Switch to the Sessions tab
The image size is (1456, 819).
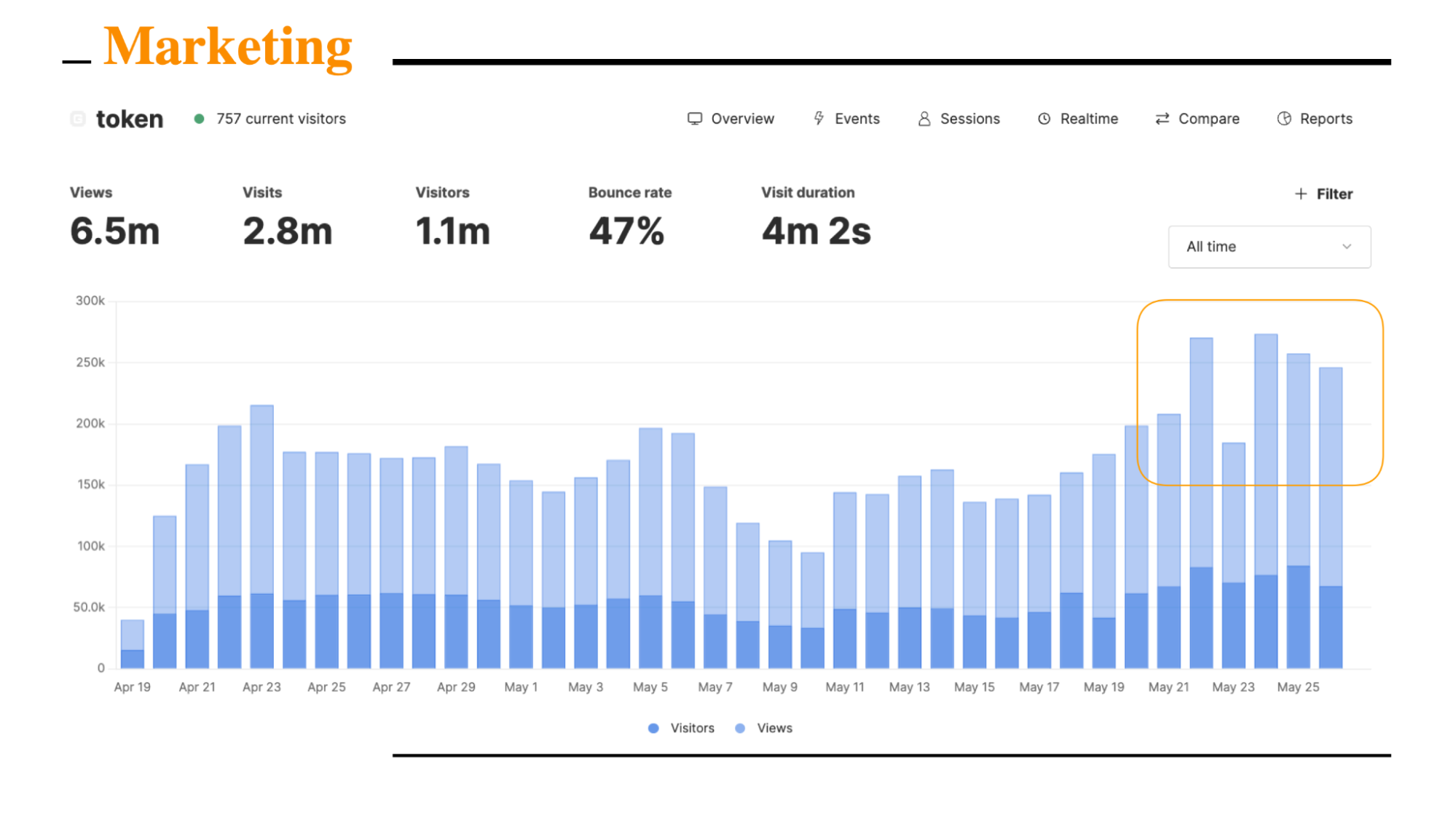[x=969, y=119]
